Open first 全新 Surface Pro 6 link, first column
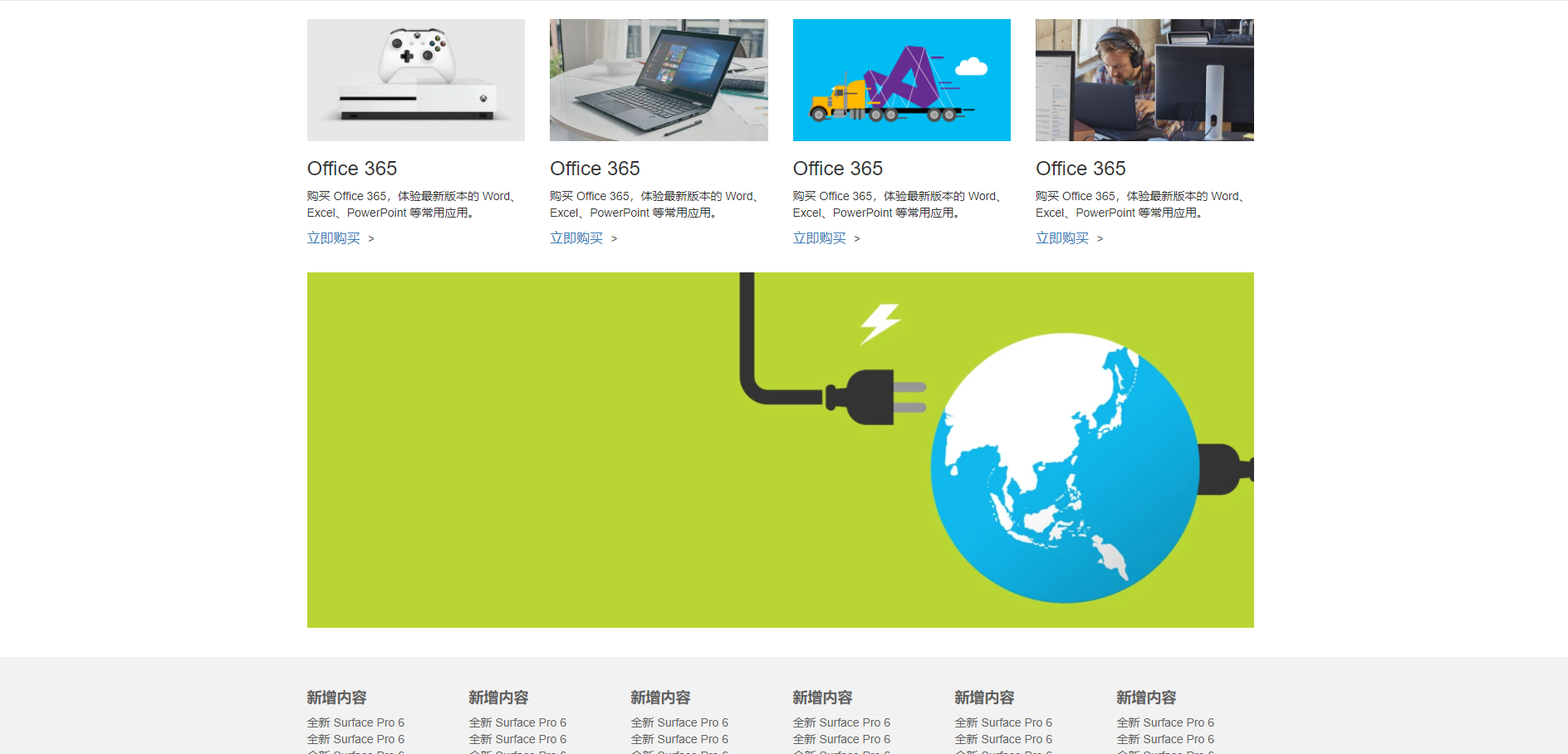 pos(355,722)
